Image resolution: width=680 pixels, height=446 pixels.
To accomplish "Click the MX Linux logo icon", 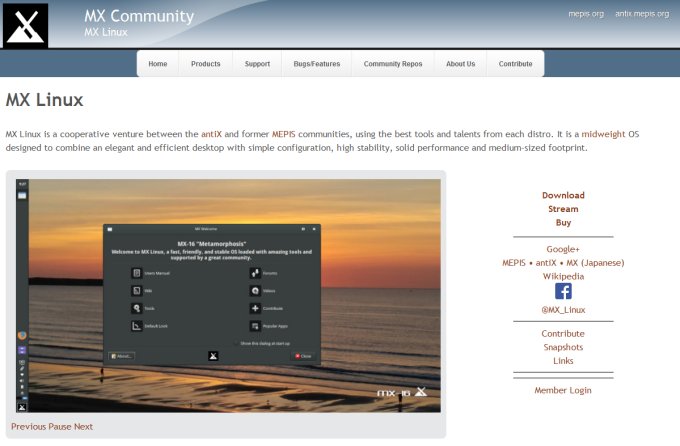I will point(25,25).
